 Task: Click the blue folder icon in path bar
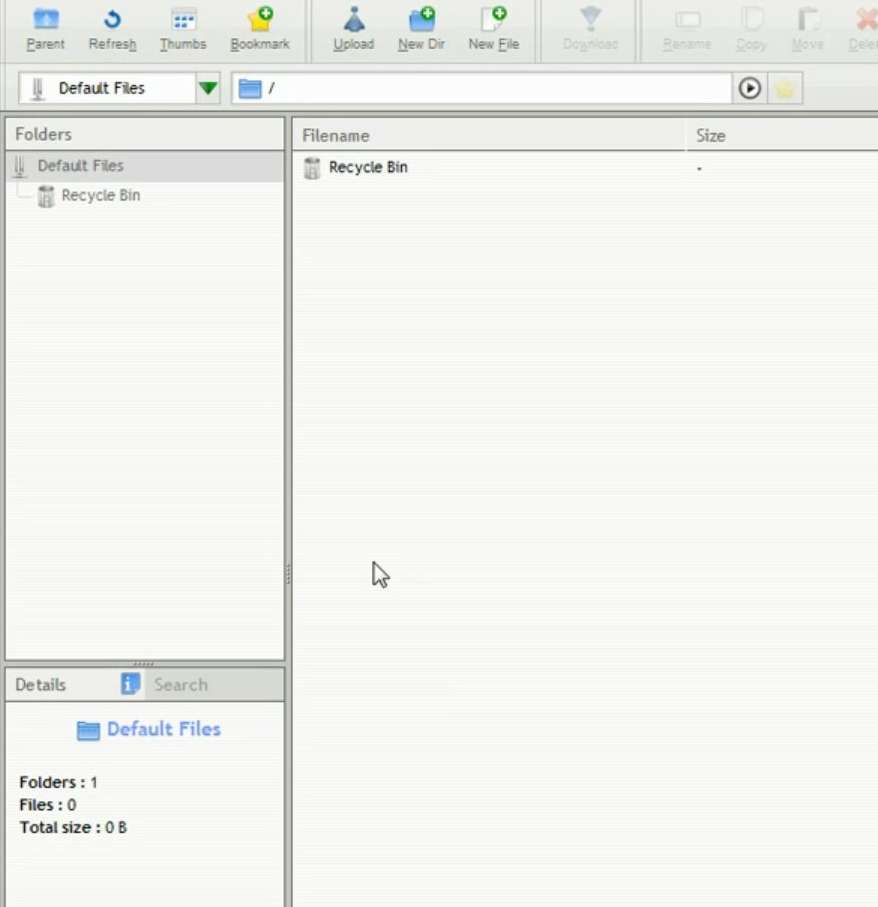pos(250,89)
